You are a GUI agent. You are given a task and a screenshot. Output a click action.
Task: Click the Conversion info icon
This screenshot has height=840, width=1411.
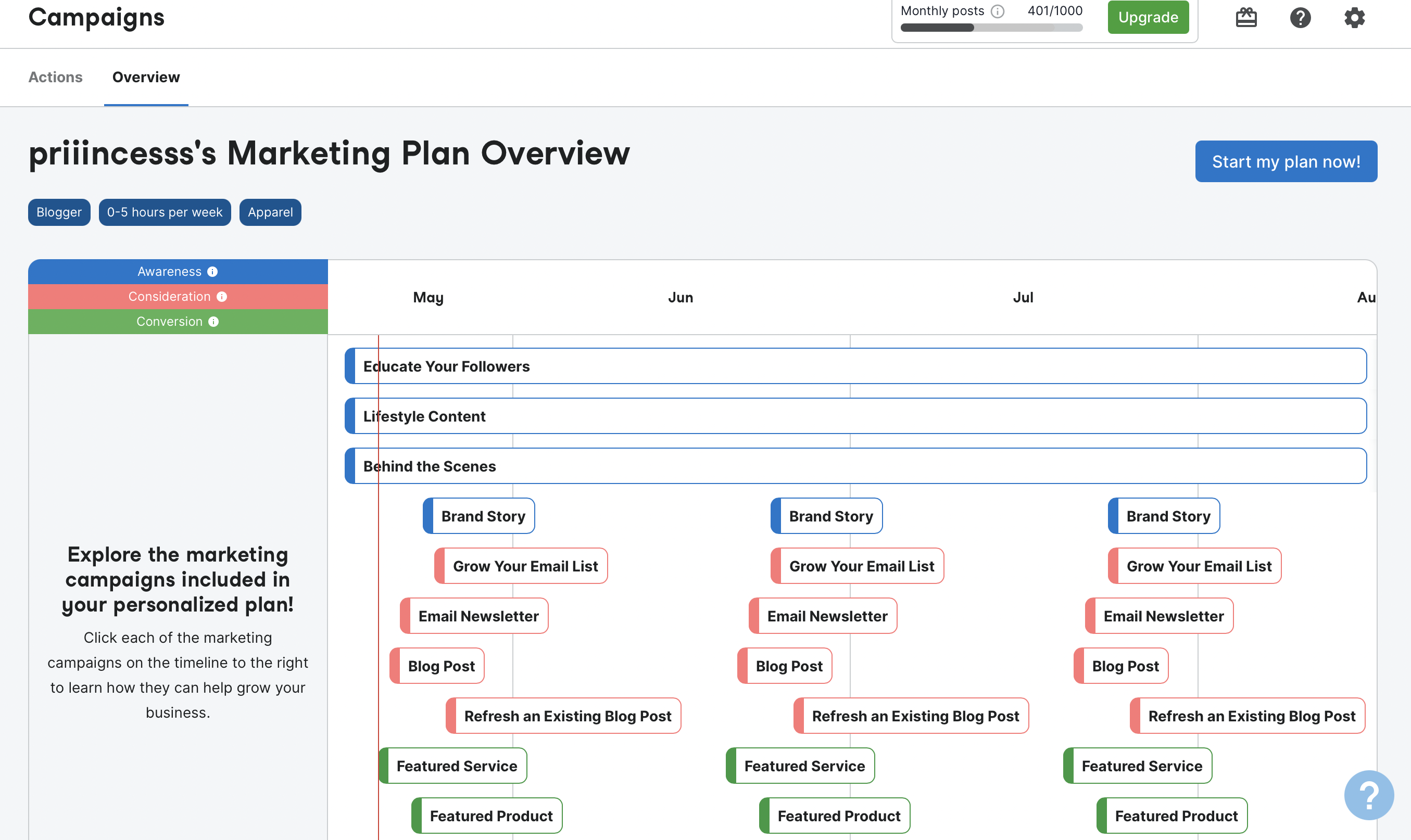point(213,322)
